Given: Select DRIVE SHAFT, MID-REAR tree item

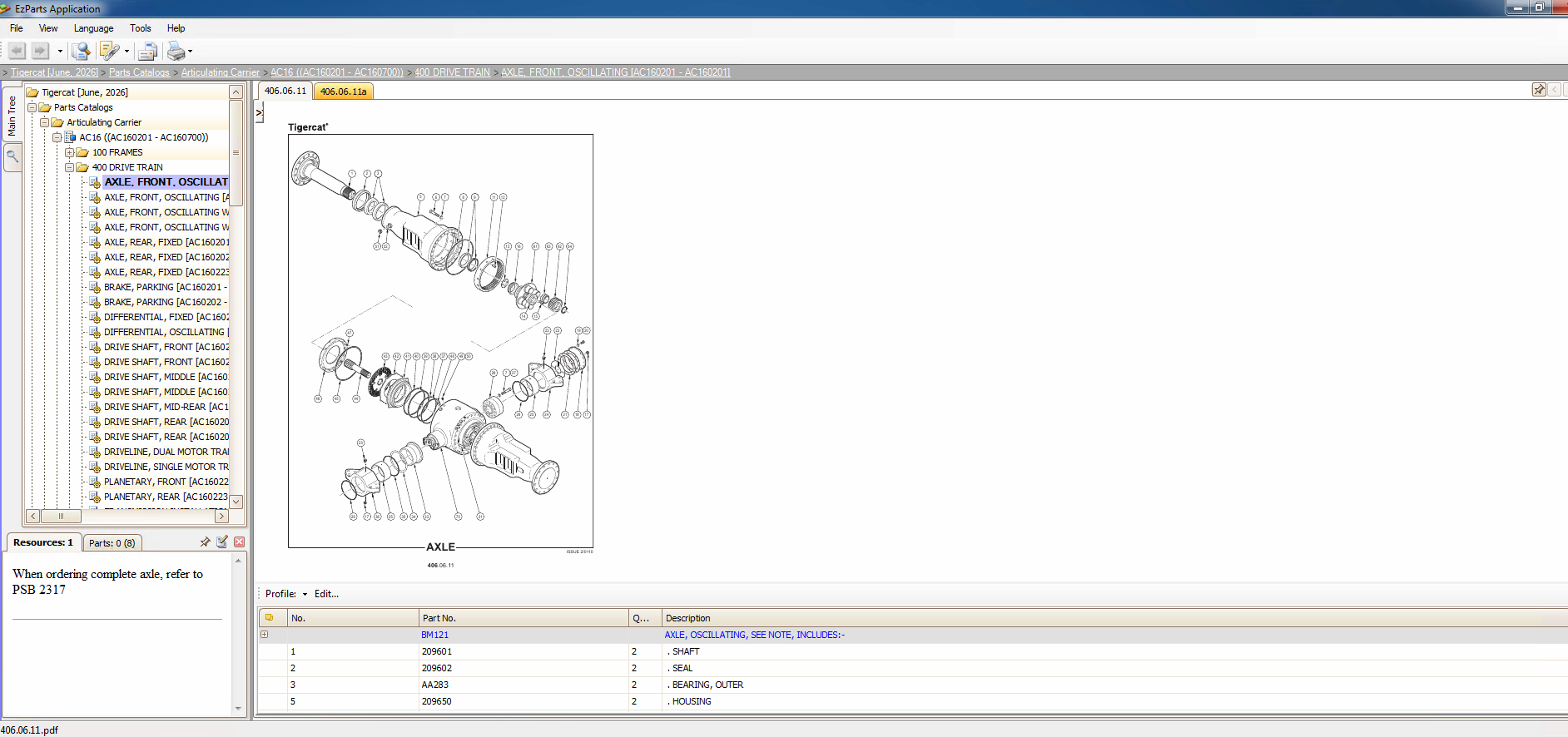Looking at the screenshot, I should point(166,407).
